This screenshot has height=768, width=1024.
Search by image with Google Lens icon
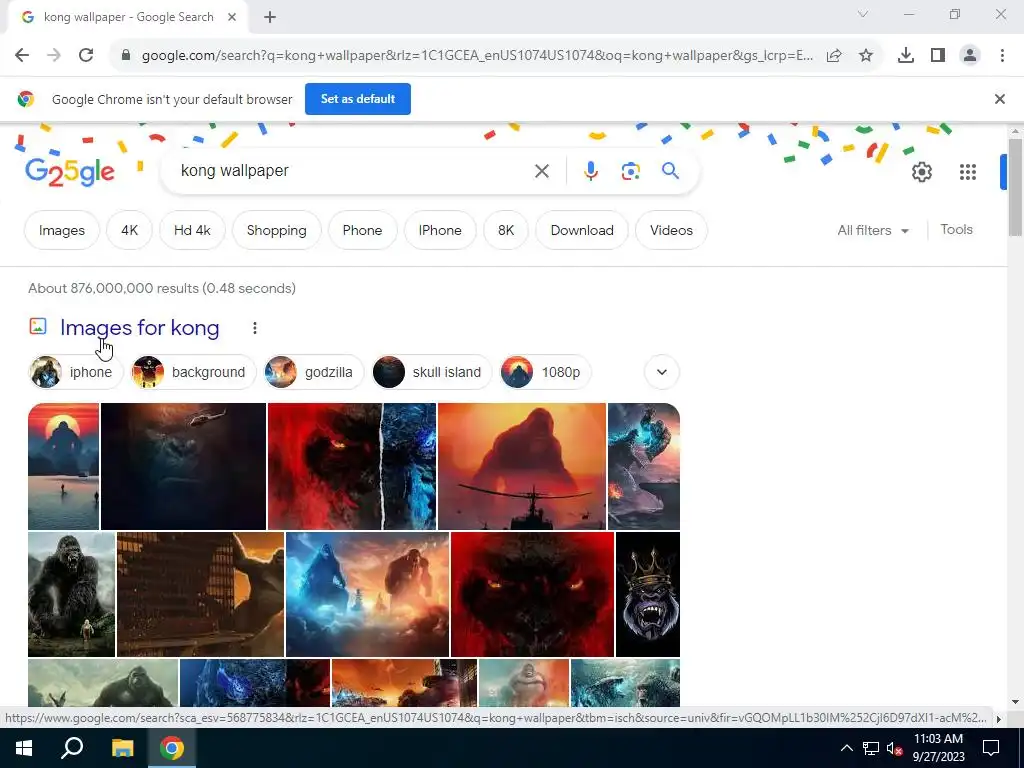(630, 171)
